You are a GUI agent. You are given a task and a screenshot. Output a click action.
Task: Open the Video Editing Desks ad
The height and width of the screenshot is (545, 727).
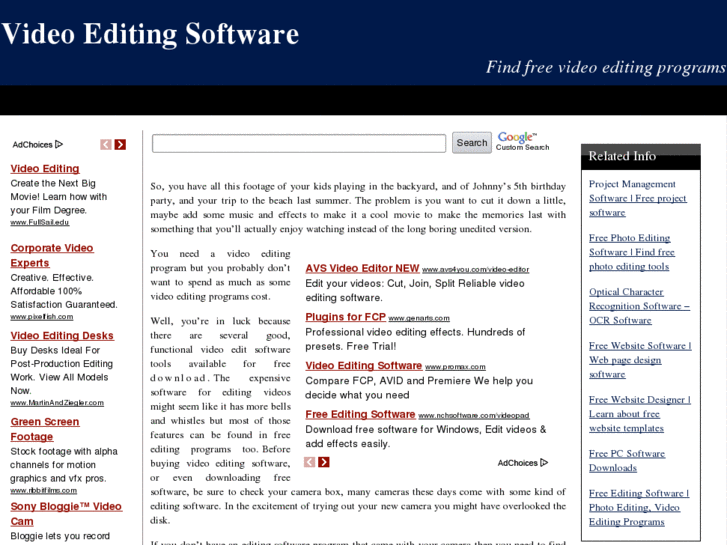pyautogui.click(x=62, y=335)
